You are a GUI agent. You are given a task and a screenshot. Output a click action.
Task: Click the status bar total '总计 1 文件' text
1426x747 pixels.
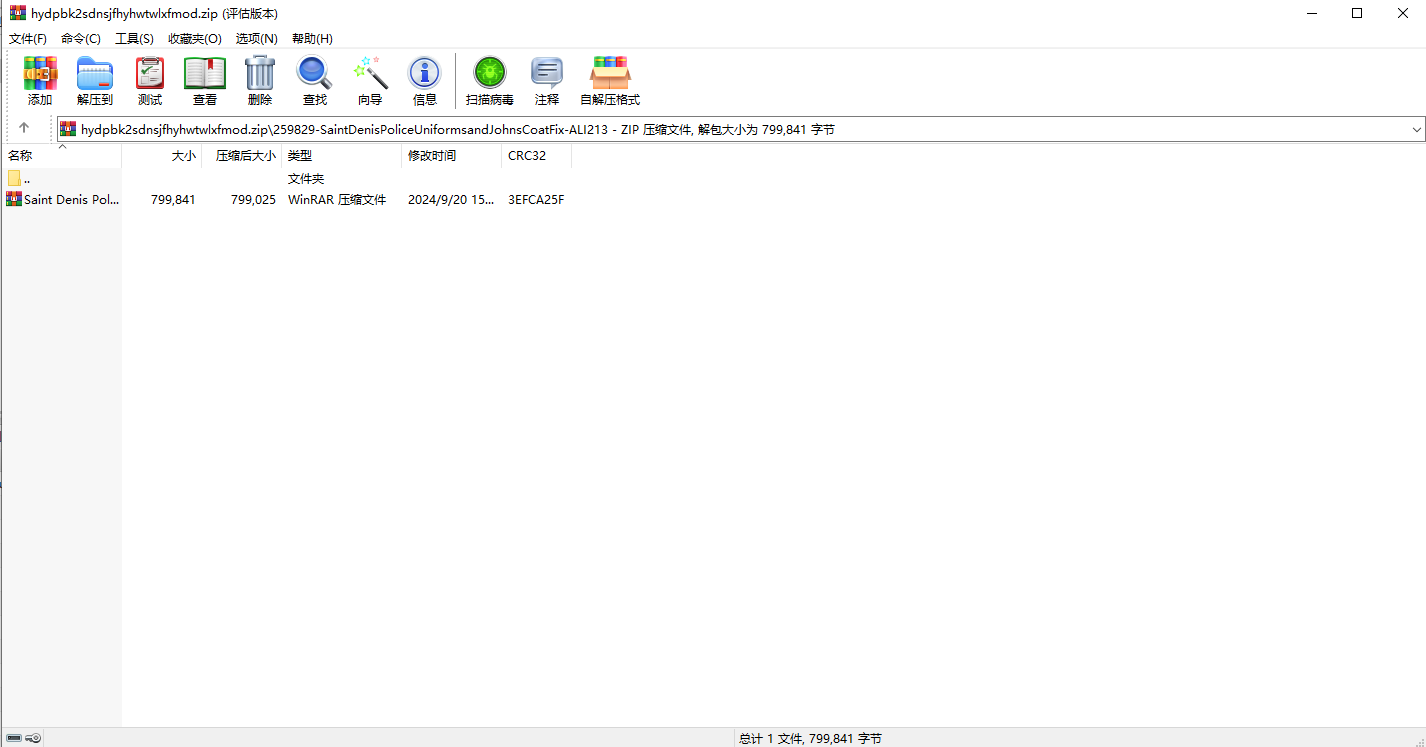[x=810, y=738]
